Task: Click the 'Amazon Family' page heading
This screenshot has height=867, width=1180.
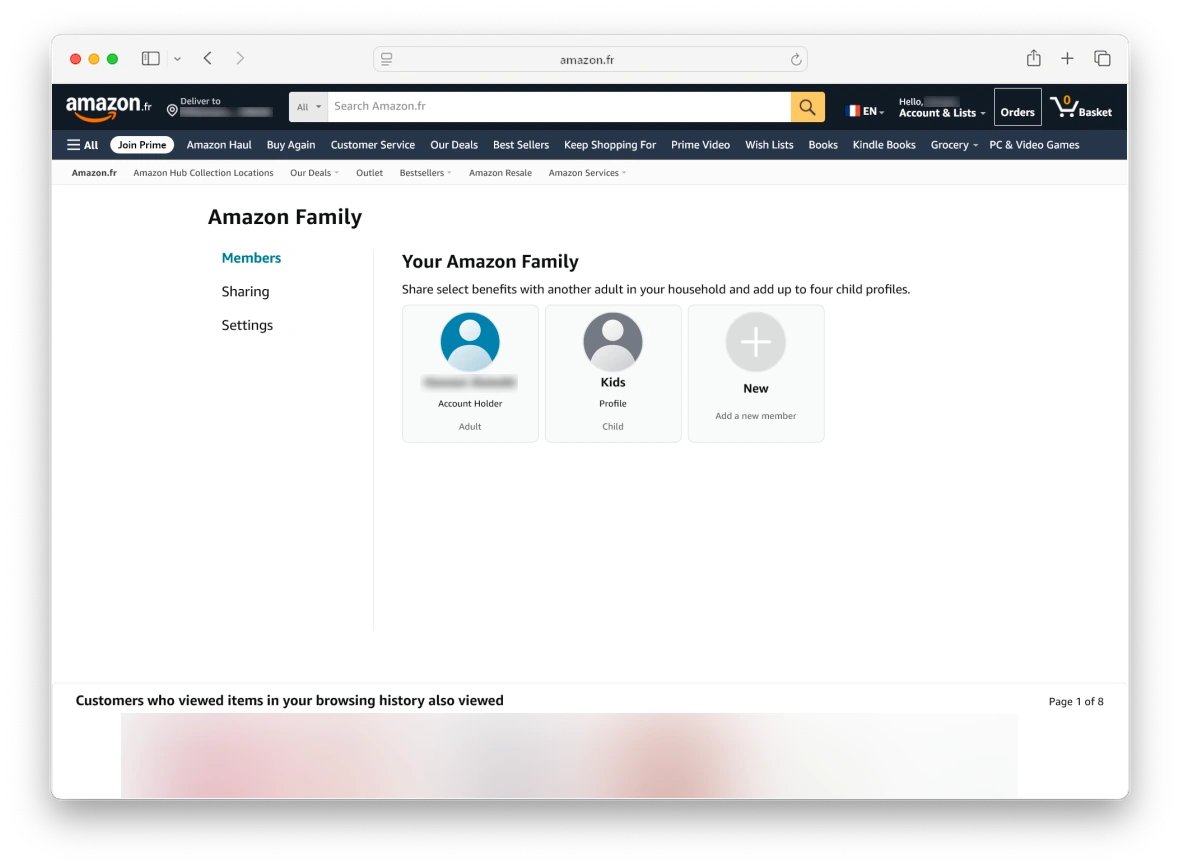Action: [x=285, y=217]
